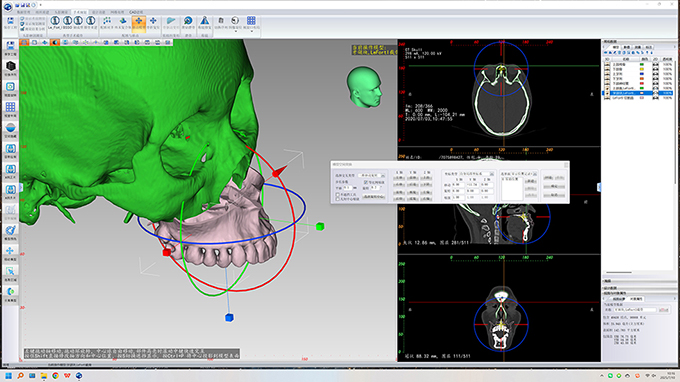Toggle the checked checkbox in transform dialog
Viewport: 680px width, 382px height.
366,182
